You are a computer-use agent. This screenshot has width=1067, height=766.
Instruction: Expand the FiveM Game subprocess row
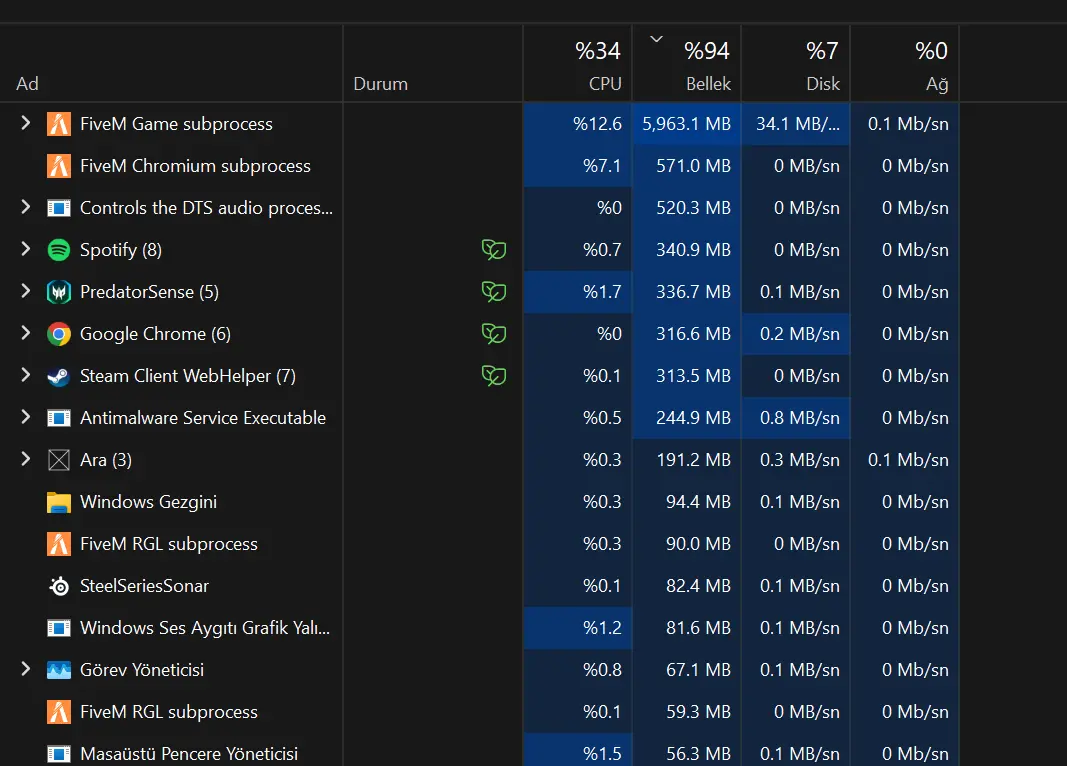click(26, 123)
